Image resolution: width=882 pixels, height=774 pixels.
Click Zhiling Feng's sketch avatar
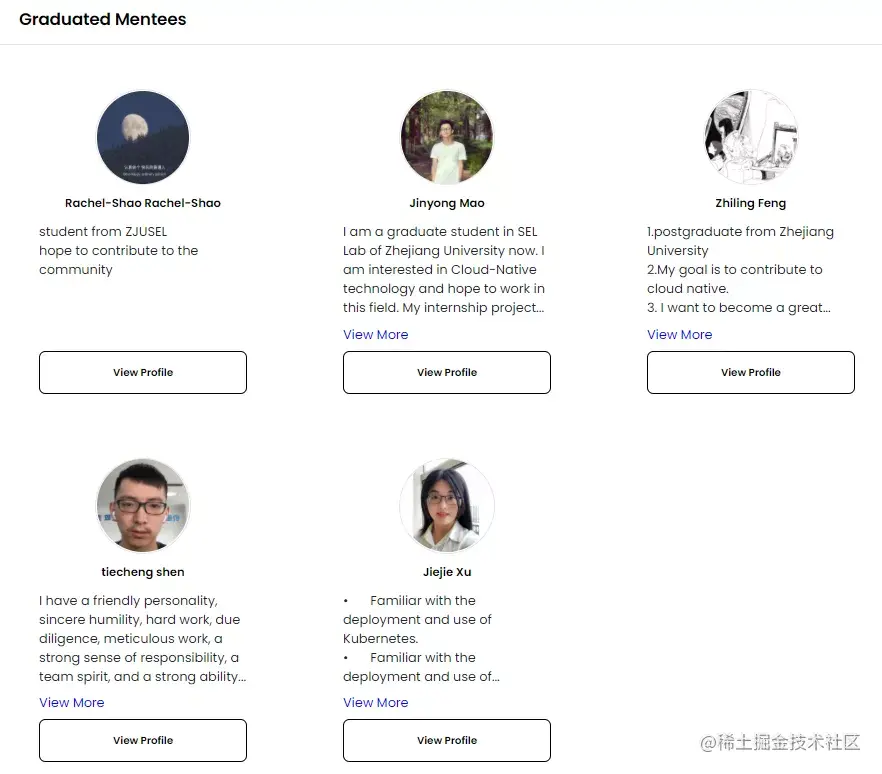751,138
